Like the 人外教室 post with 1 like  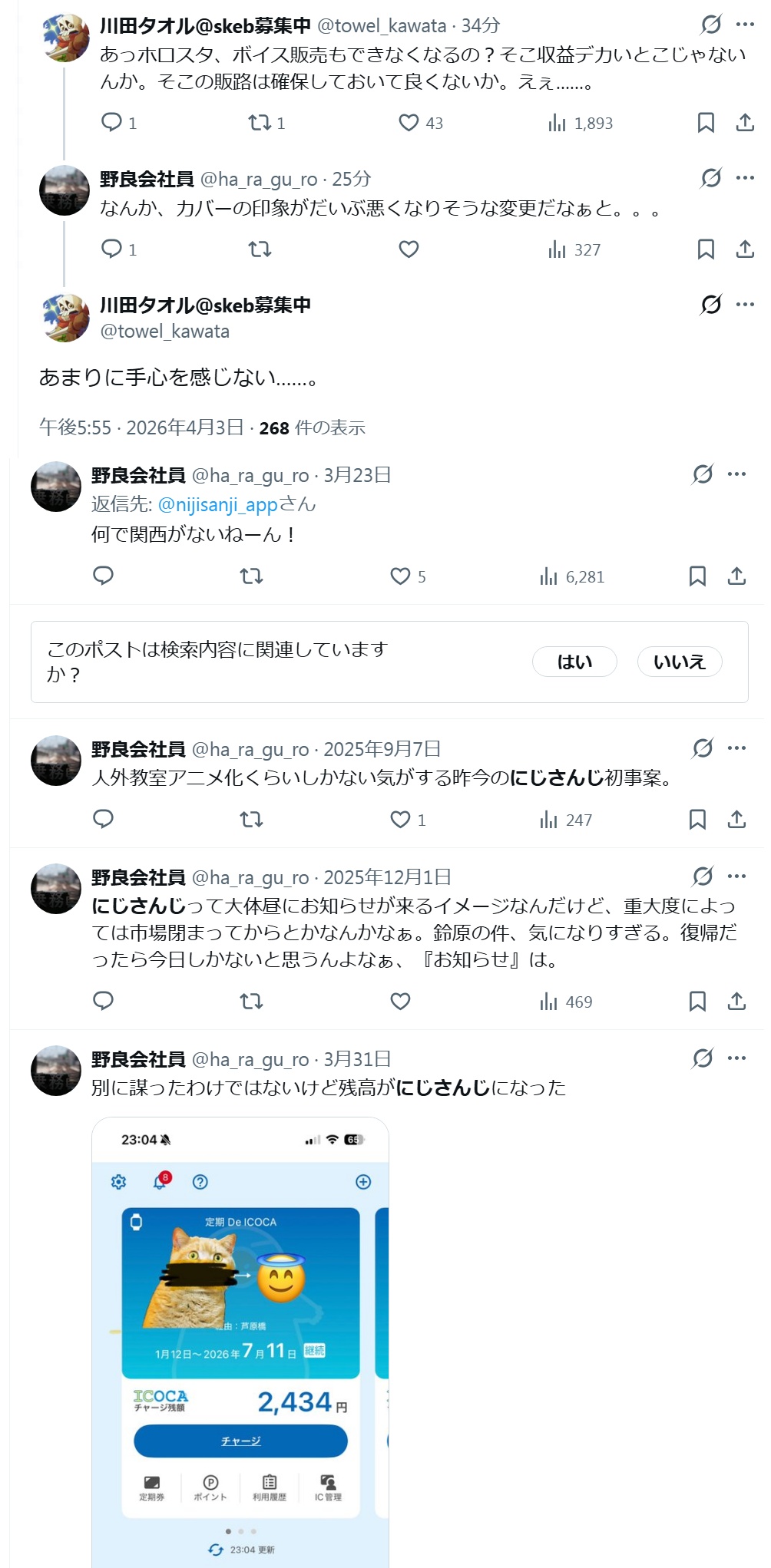coord(400,820)
